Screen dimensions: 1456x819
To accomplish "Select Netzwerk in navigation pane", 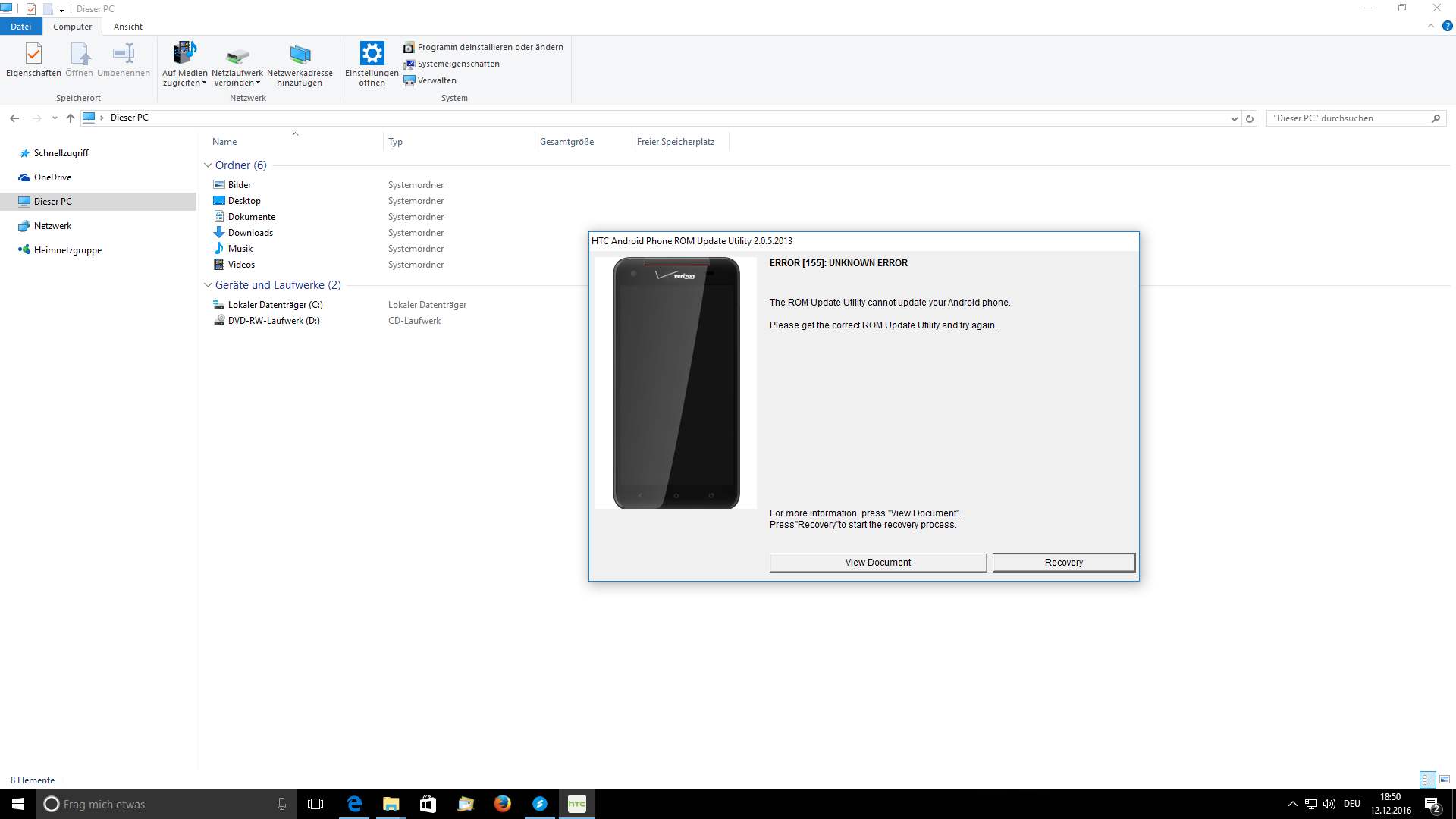I will point(52,226).
